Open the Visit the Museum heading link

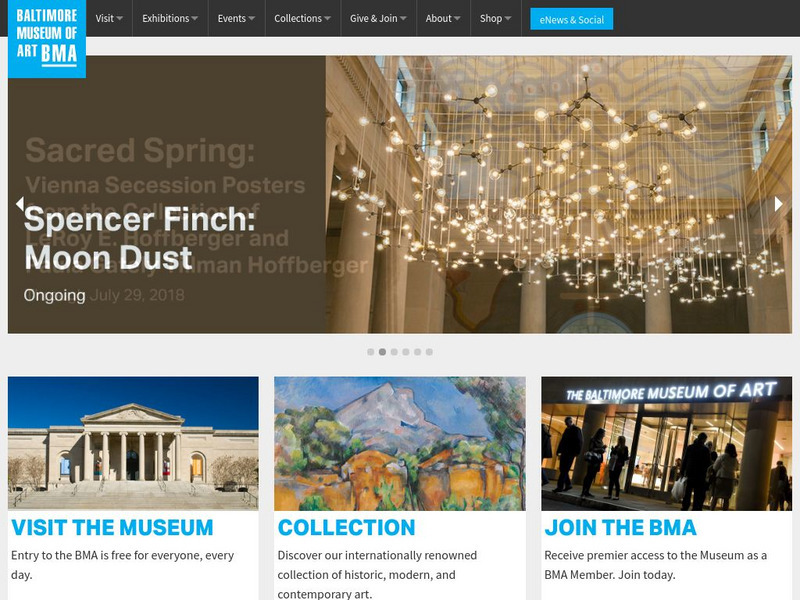point(112,528)
